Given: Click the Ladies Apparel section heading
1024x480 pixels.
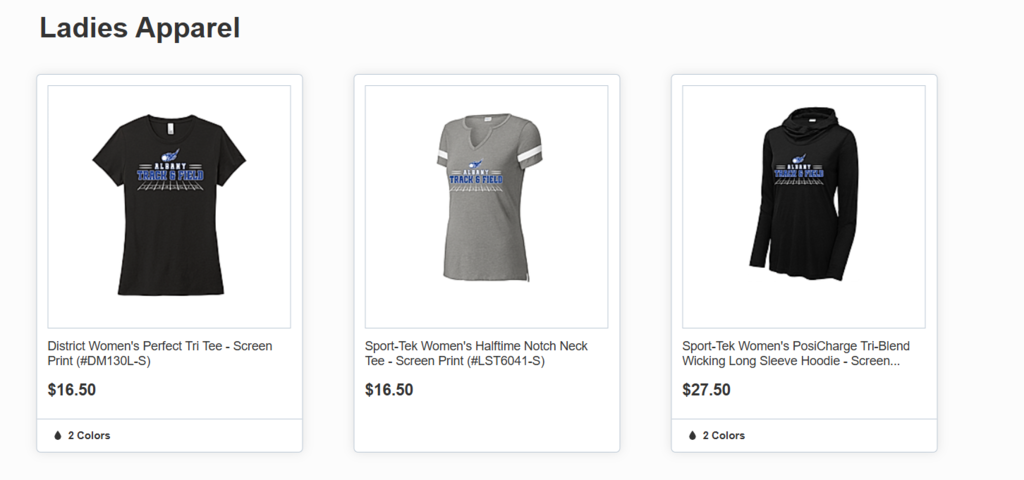Looking at the screenshot, I should pos(140,28).
